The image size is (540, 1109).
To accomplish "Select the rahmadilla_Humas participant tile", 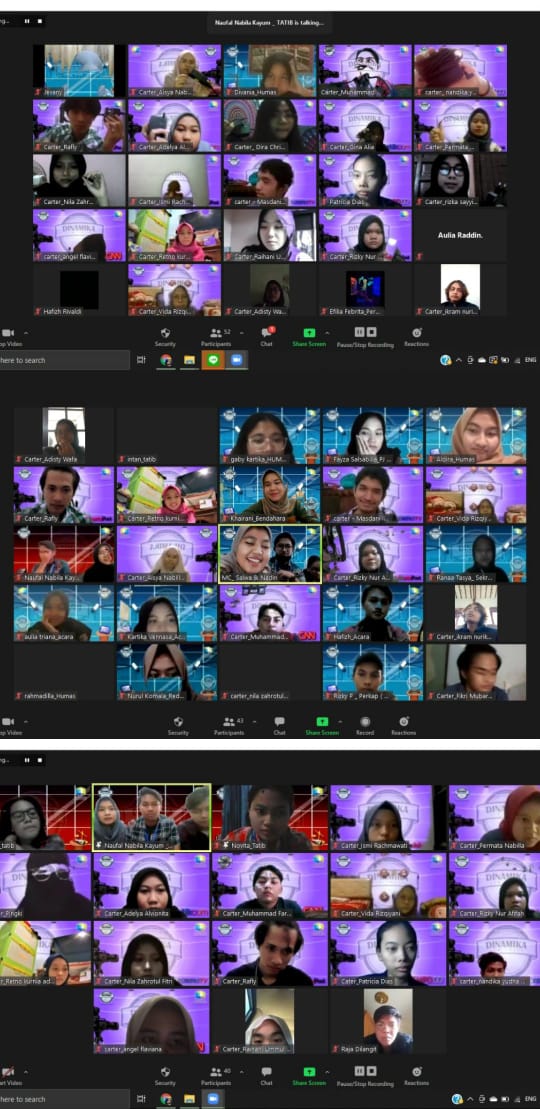I will (64, 671).
